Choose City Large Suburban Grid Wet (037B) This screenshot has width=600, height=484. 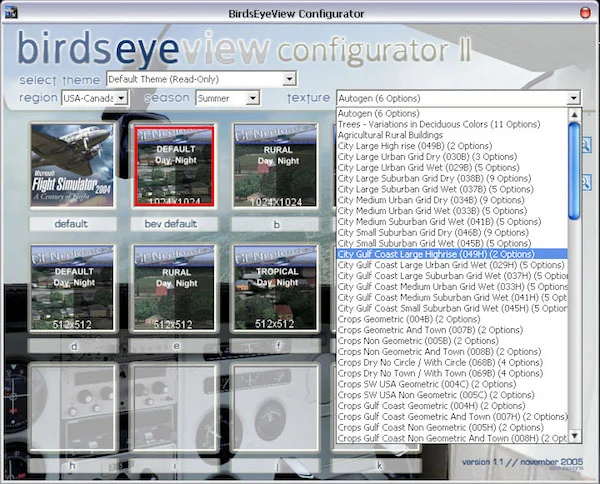click(452, 189)
